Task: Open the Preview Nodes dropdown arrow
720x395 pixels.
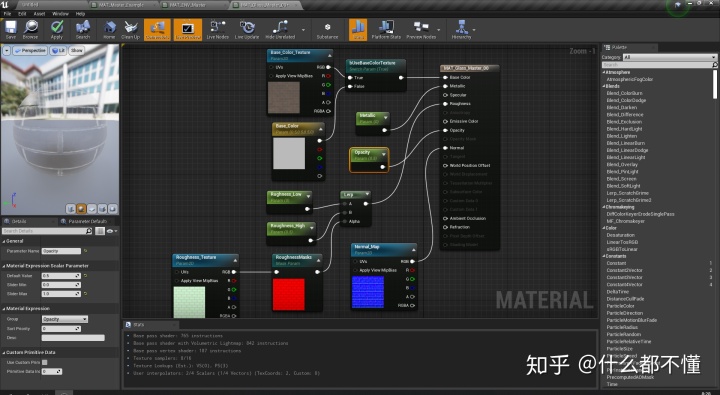Action: pos(439,30)
